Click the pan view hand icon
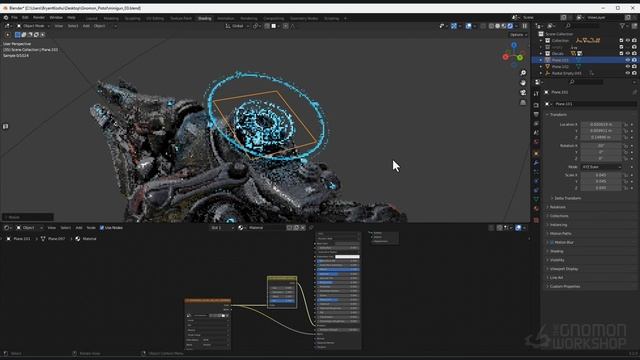 coord(523,83)
